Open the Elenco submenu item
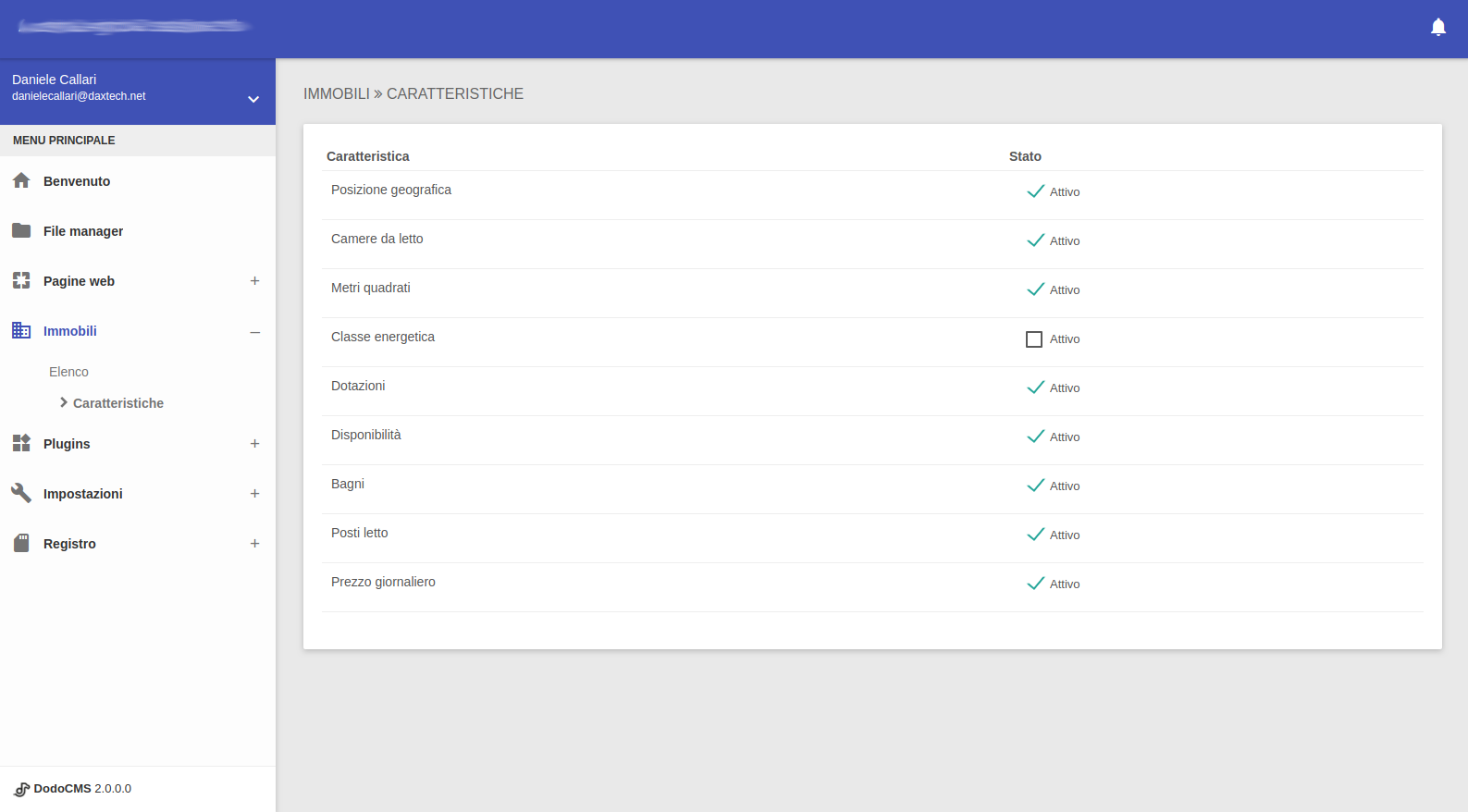The image size is (1468, 812). [69, 372]
